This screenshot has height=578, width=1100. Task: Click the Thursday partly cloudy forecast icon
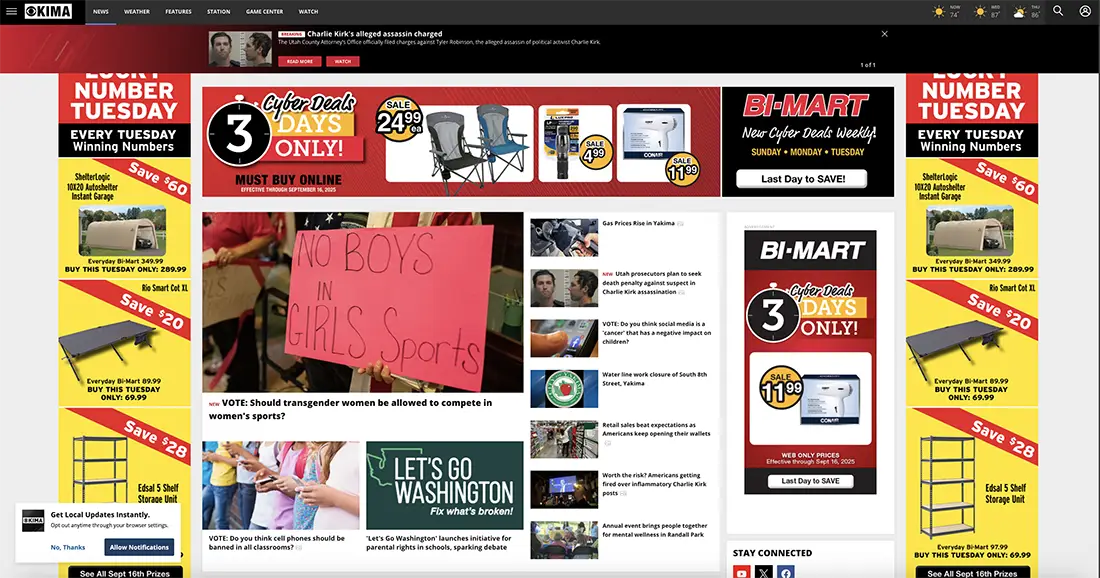pyautogui.click(x=1020, y=12)
